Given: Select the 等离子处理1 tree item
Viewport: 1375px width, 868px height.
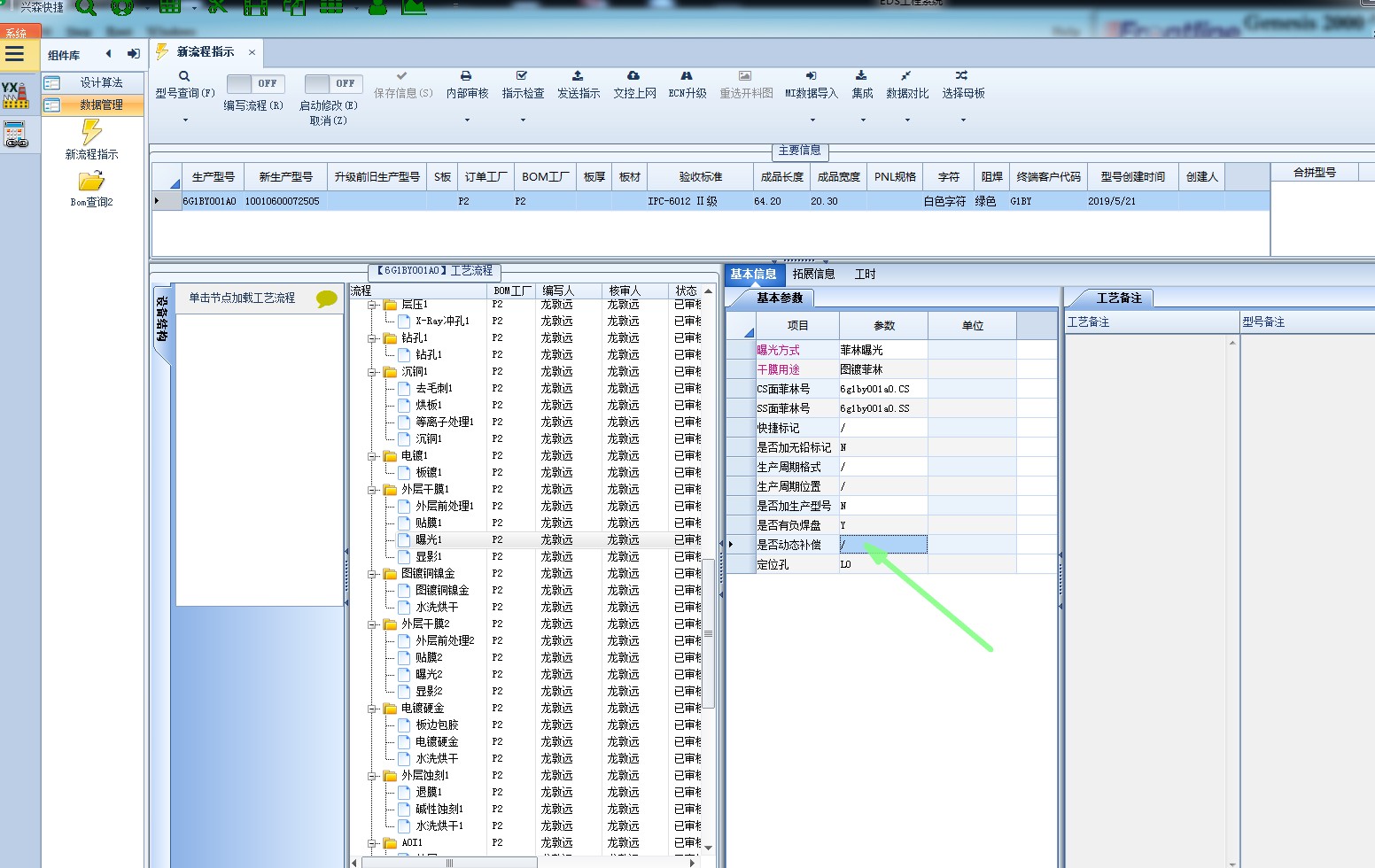Looking at the screenshot, I should [445, 422].
